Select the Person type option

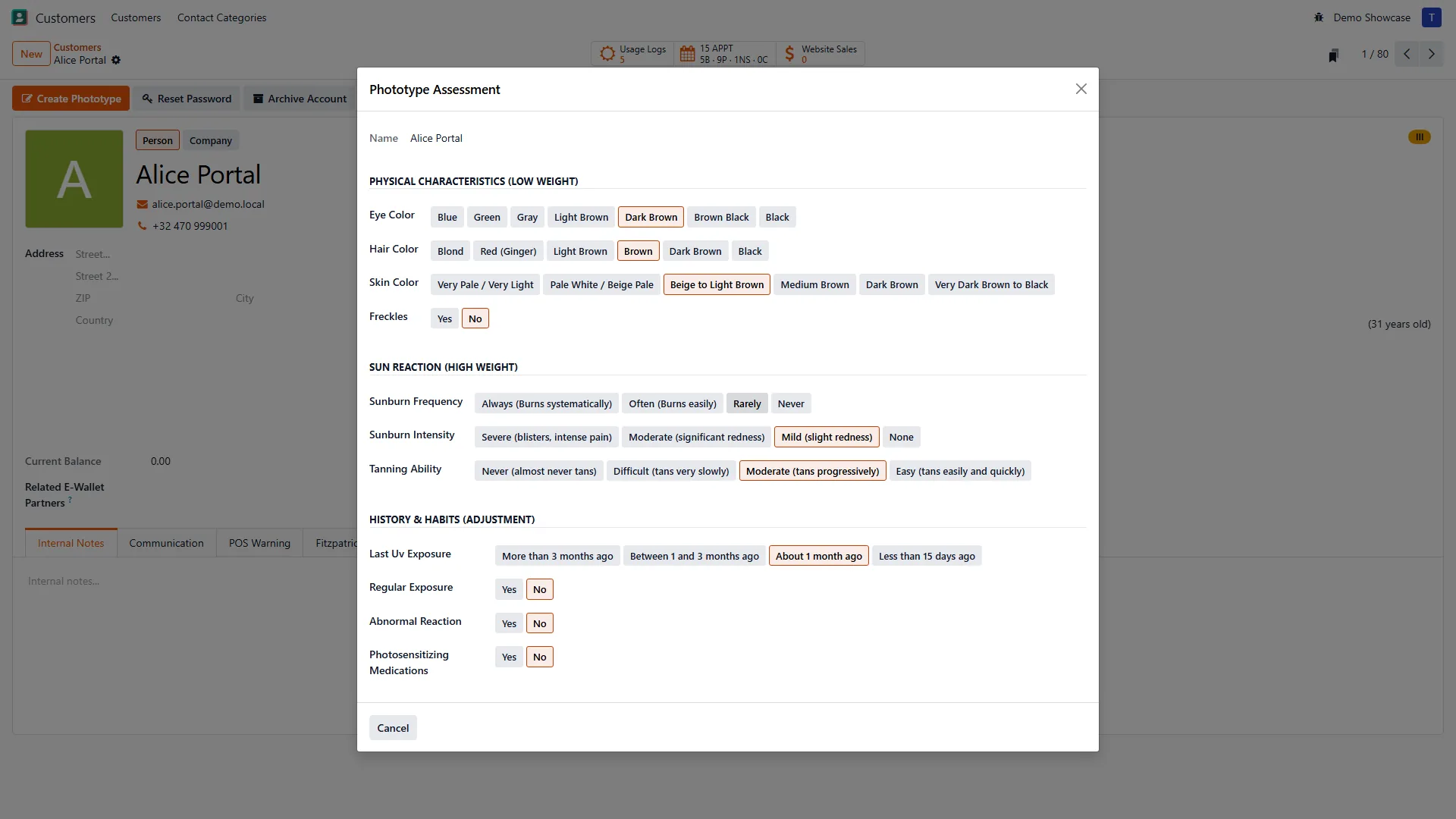pyautogui.click(x=158, y=141)
